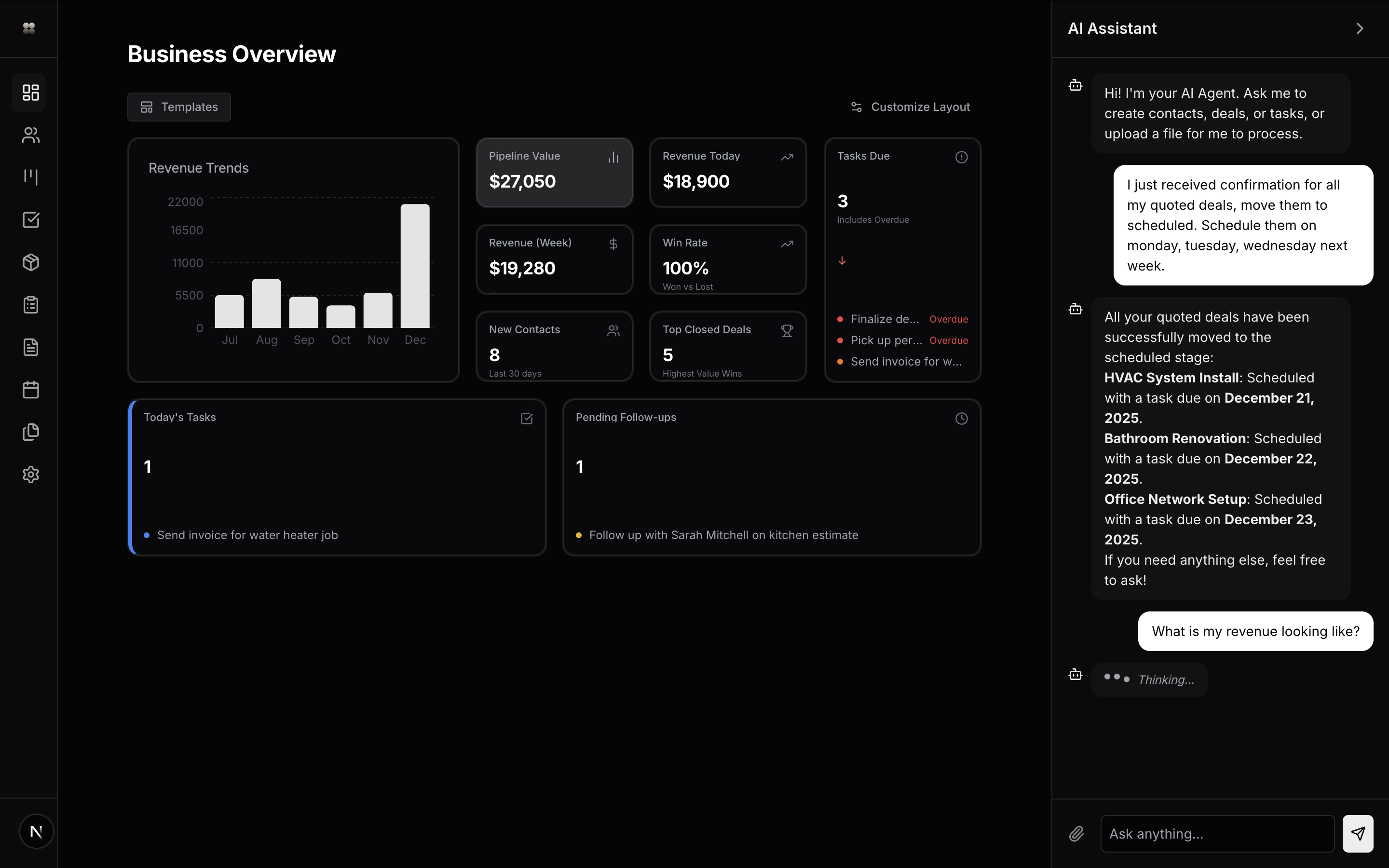Open the pipeline board icon in the sidebar
Screen dimensions: 1389x868
pyautogui.click(x=30, y=177)
